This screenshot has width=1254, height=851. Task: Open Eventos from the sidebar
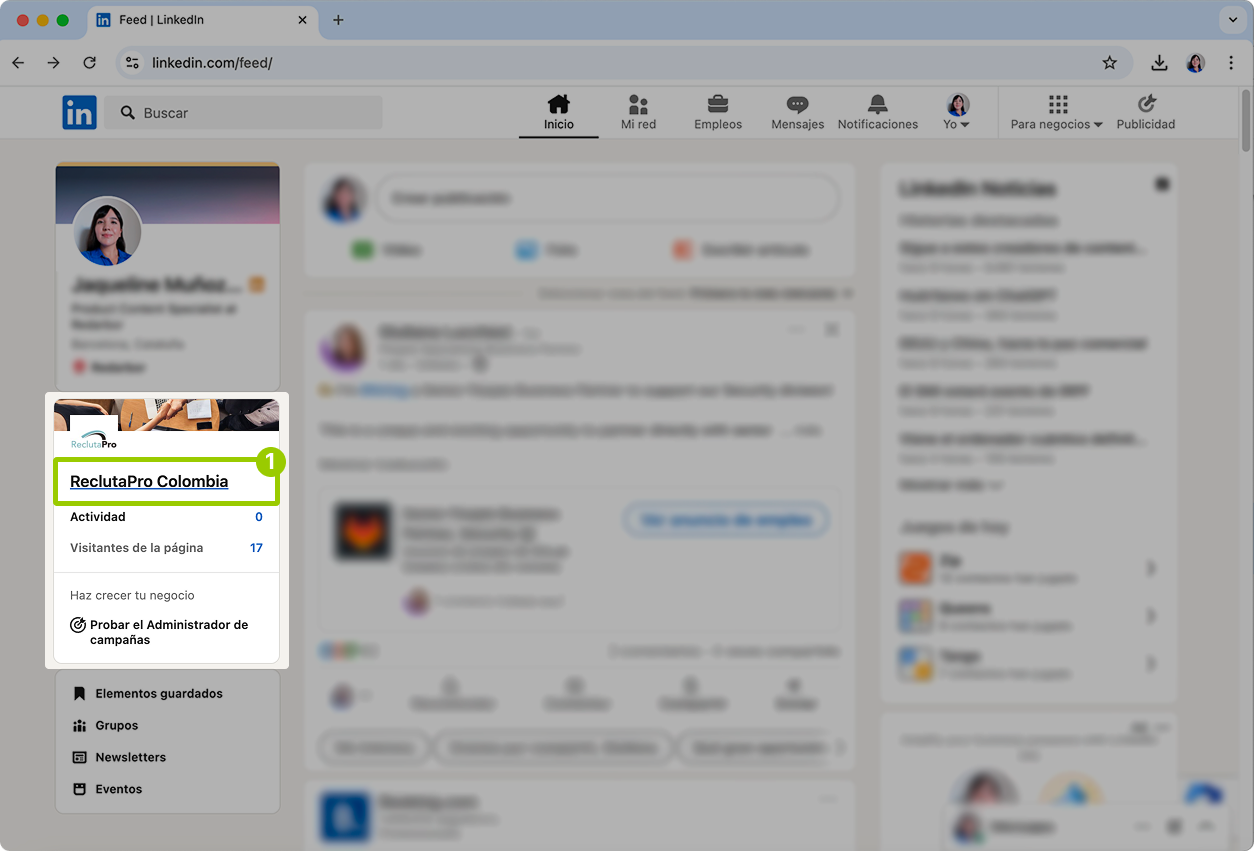[x=120, y=789]
